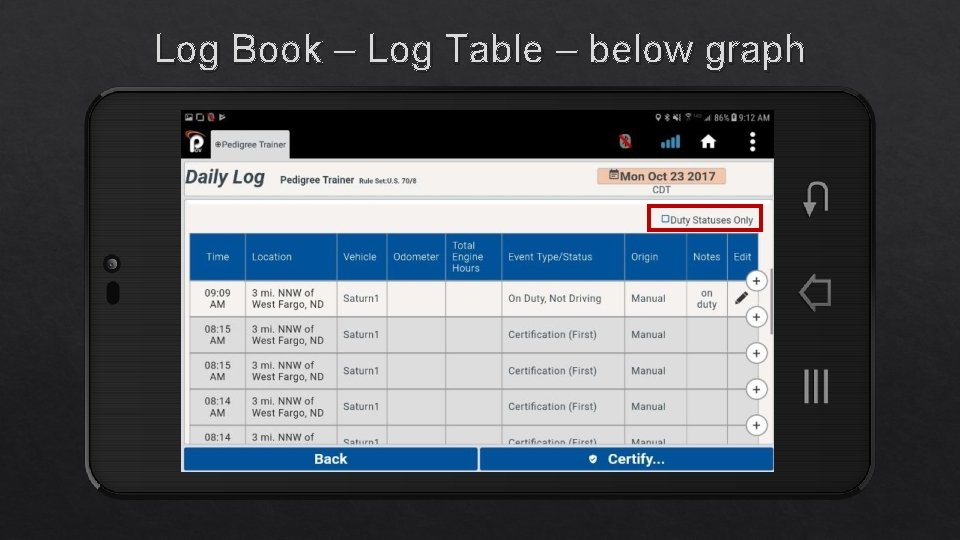
Task: Click the Rule Set U.S. 70/8 label
Action: point(388,181)
